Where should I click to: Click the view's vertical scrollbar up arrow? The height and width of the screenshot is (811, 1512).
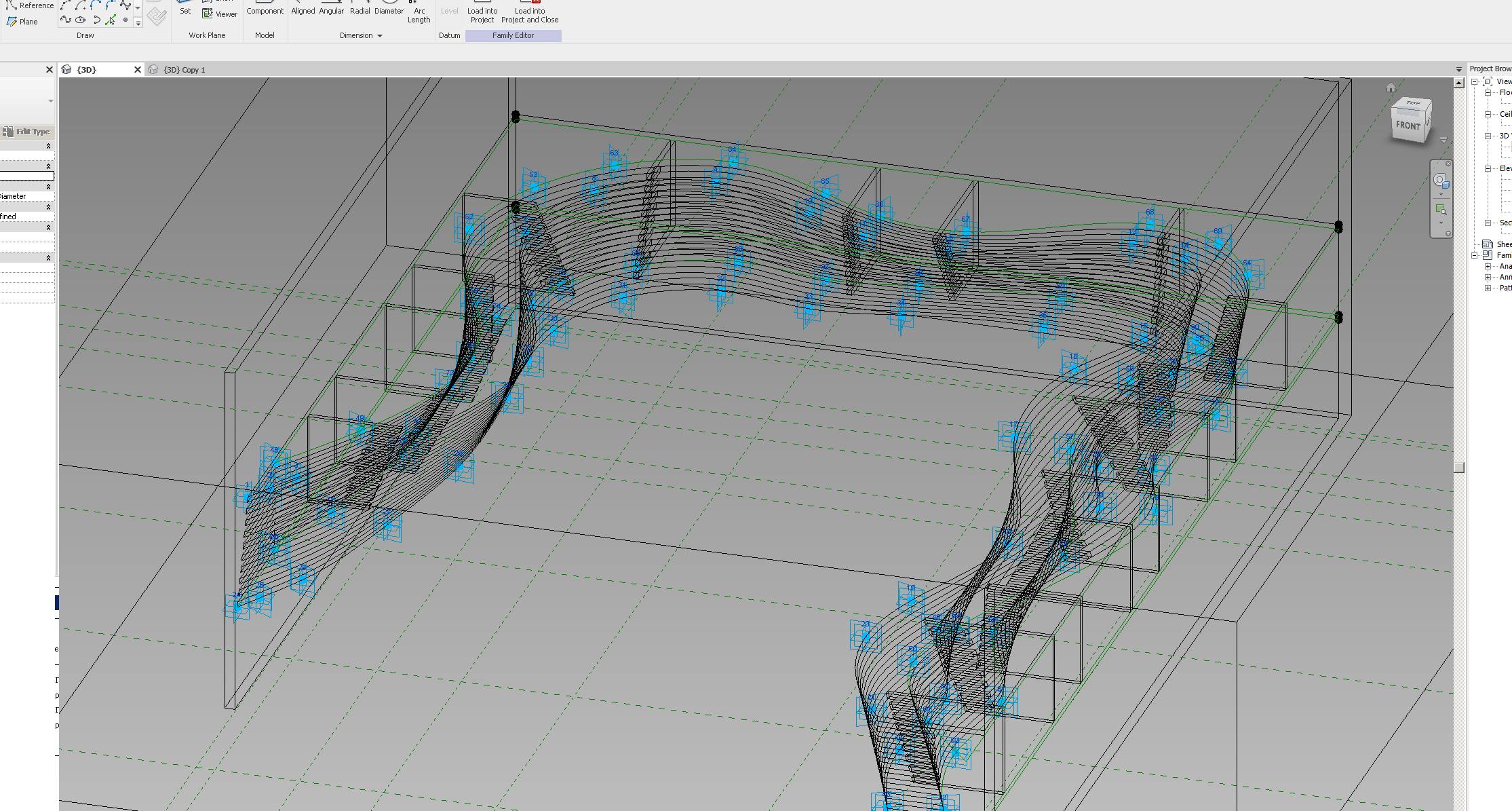(1459, 83)
